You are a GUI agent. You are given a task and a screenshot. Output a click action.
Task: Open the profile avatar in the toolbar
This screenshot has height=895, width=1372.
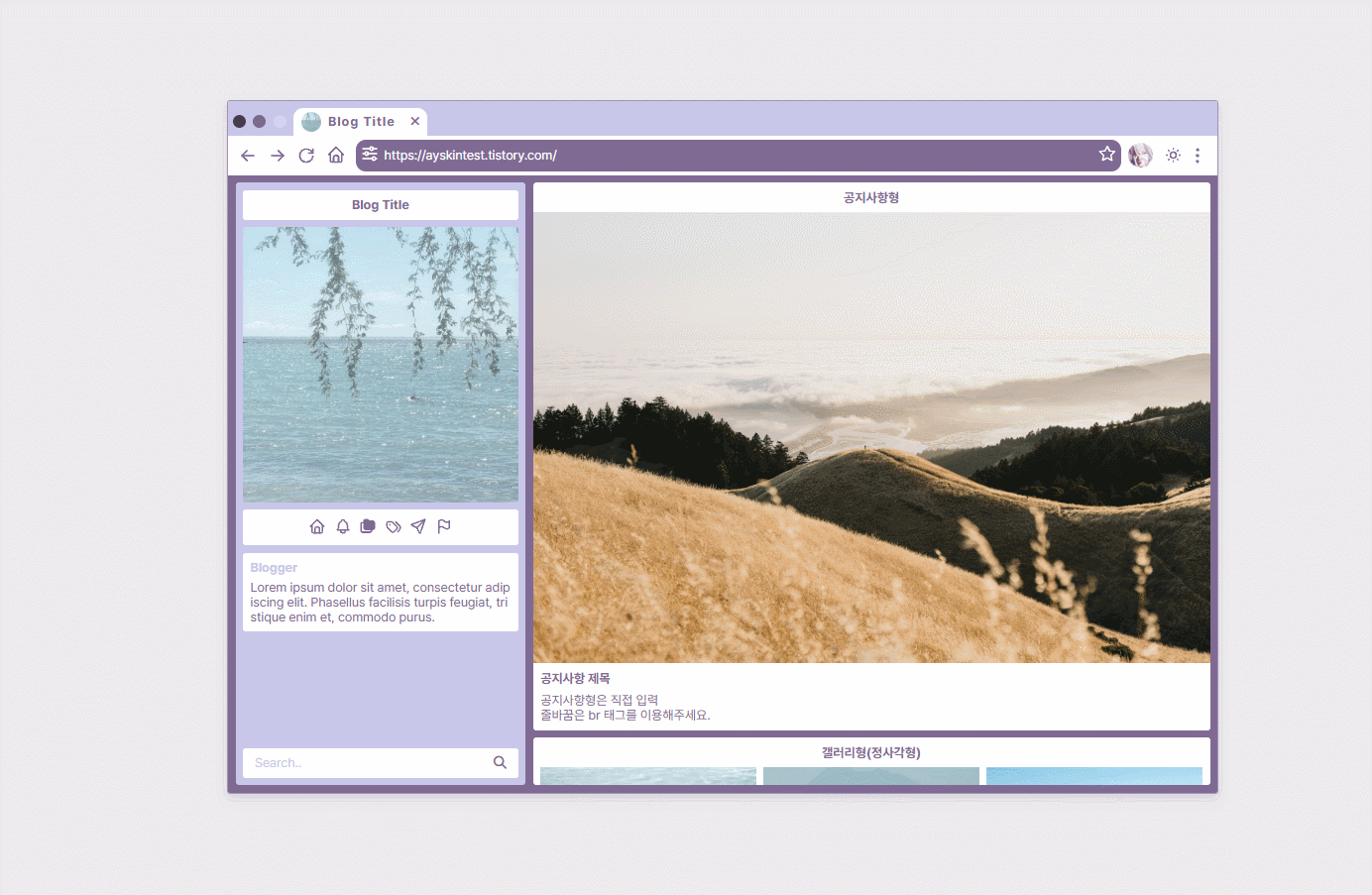[x=1141, y=156]
